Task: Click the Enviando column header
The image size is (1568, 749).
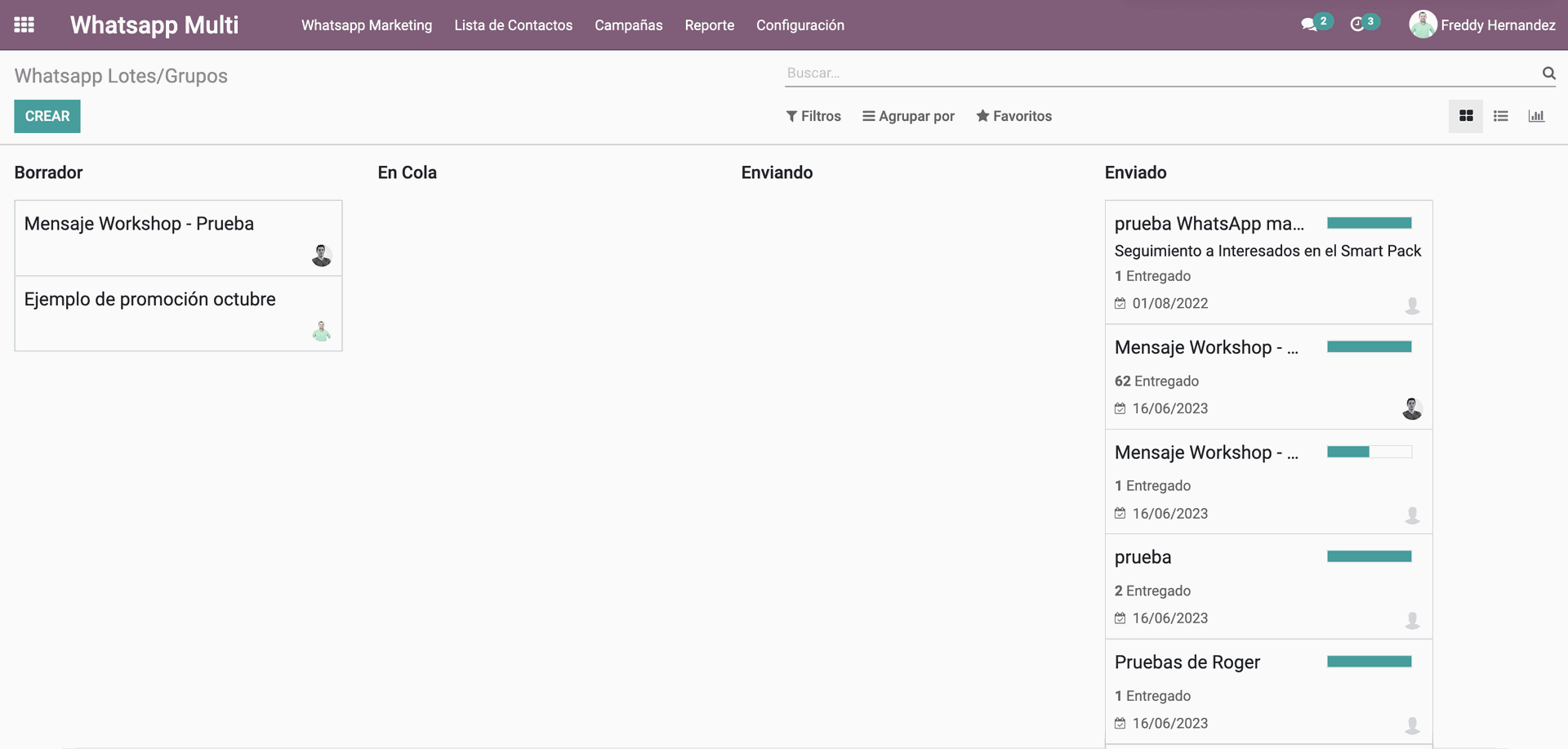Action: 777,172
